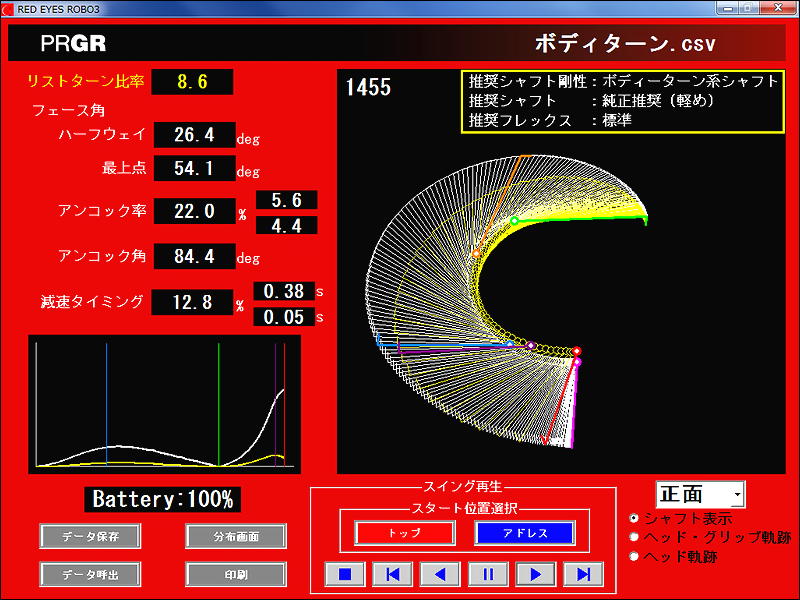
Task: Open the 分布画面 distribution screen
Action: [236, 536]
